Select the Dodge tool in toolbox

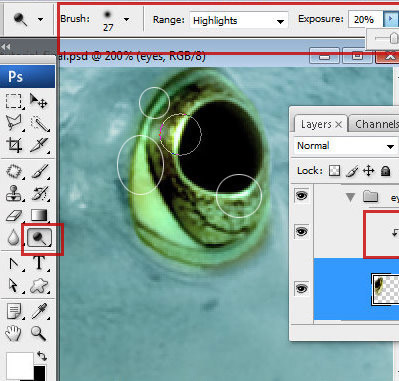(39, 238)
